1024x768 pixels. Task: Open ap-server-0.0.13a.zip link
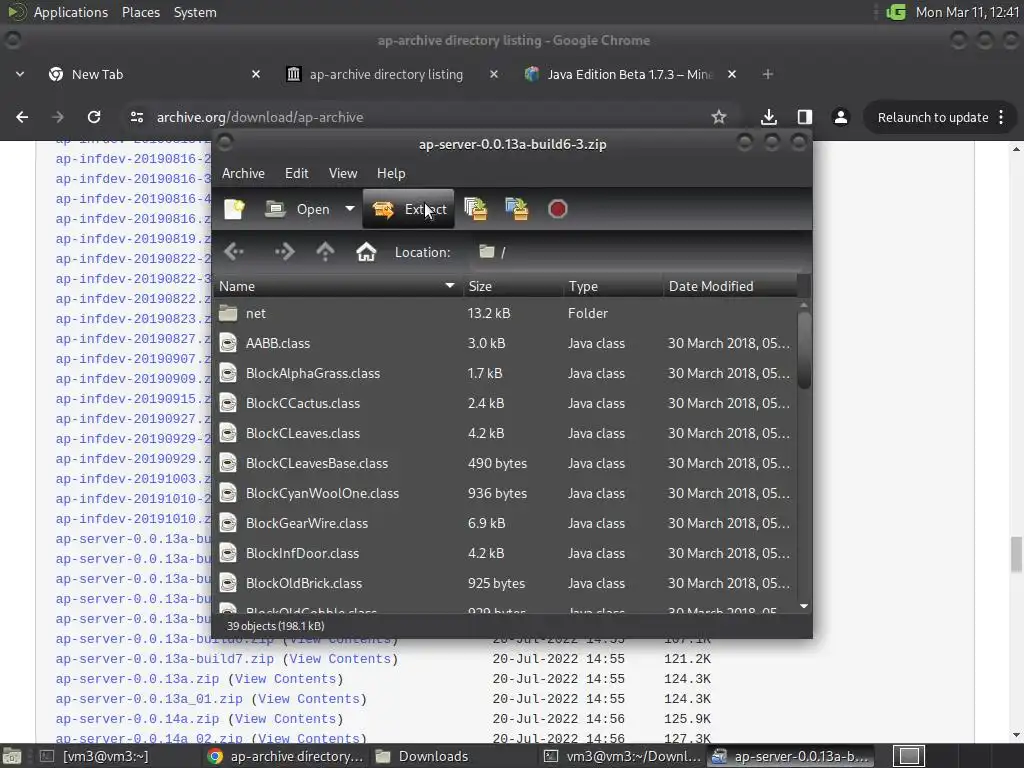pyautogui.click(x=137, y=679)
